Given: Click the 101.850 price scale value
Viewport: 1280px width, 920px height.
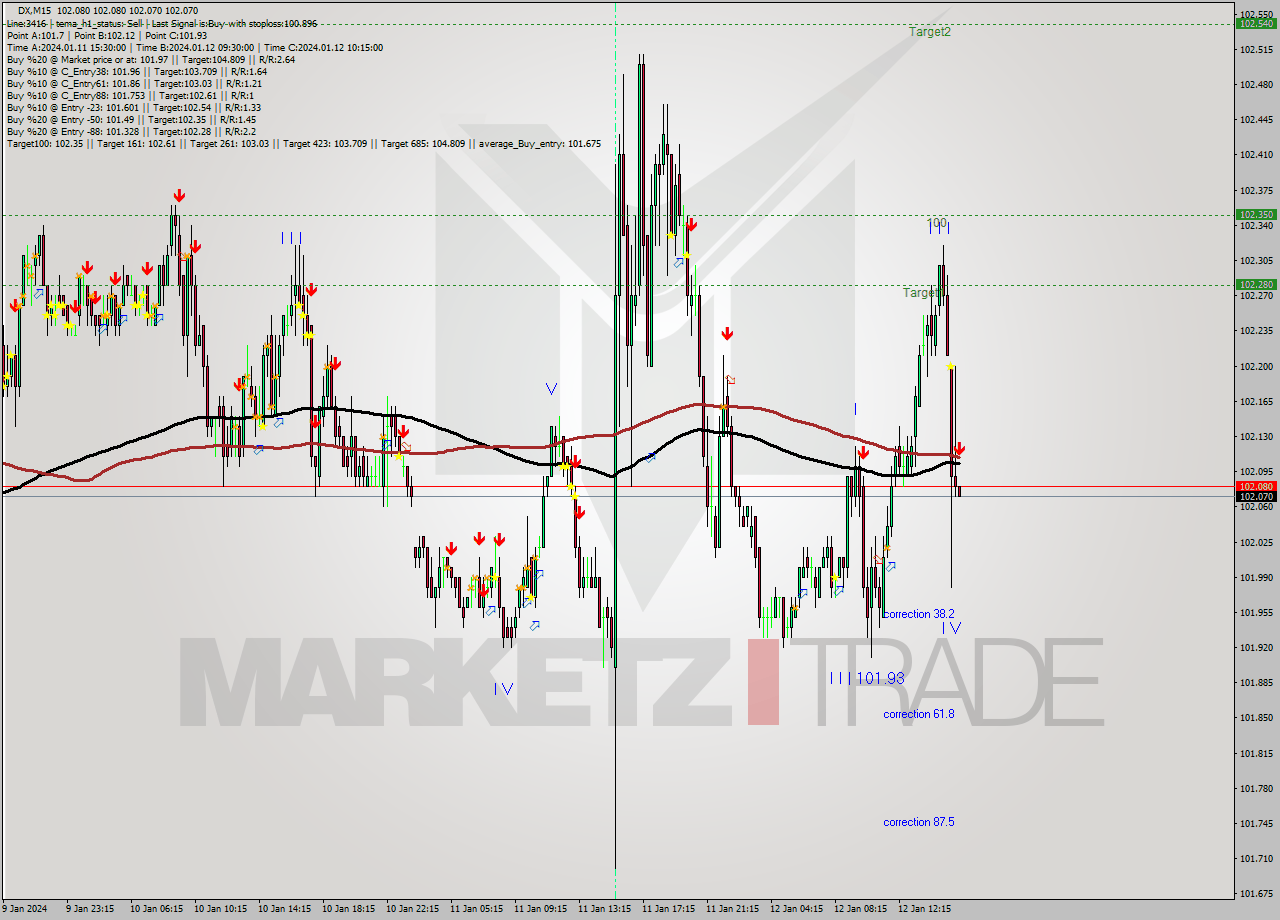Looking at the screenshot, I should [x=1256, y=718].
